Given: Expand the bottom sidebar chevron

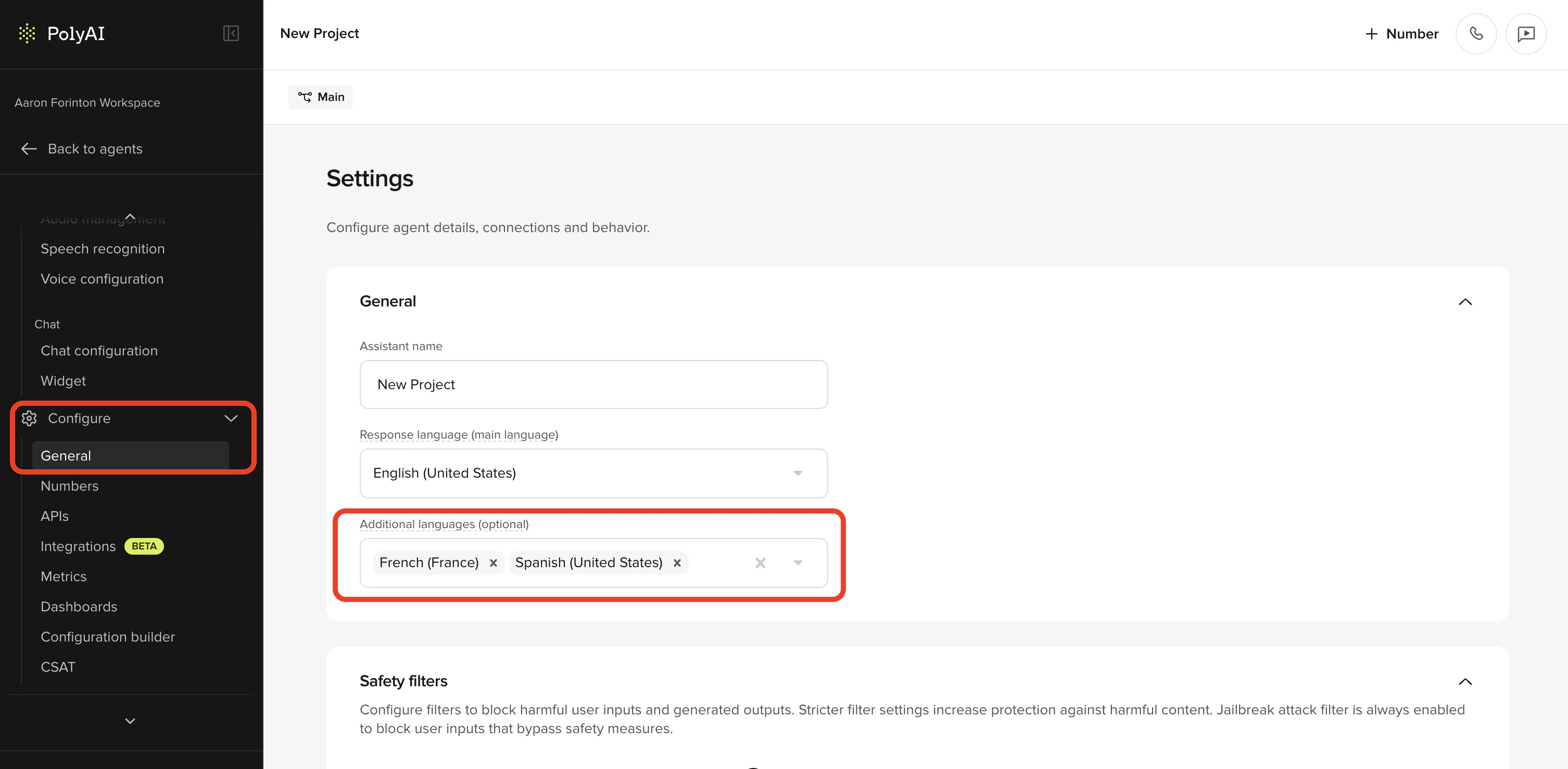Looking at the screenshot, I should pyautogui.click(x=130, y=721).
